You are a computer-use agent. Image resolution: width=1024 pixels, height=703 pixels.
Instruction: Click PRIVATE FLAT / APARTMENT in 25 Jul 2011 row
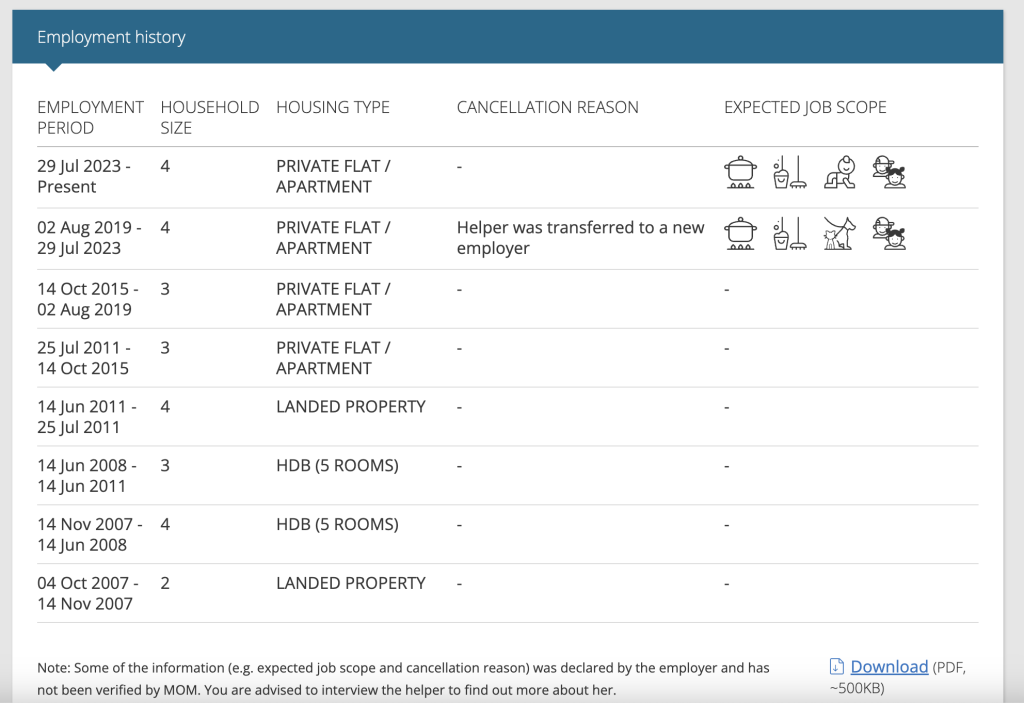(333, 358)
